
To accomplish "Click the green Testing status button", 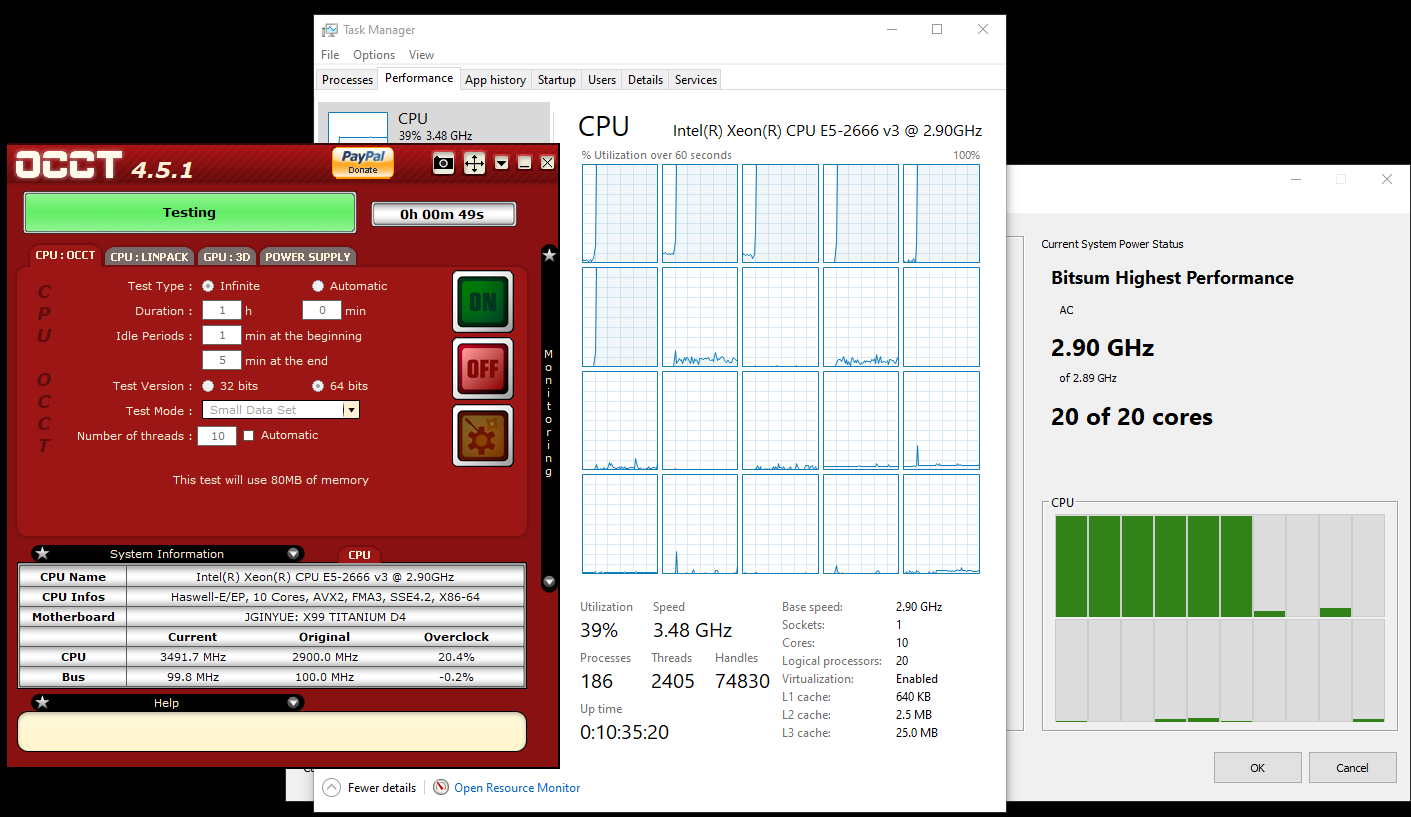I will tap(190, 212).
